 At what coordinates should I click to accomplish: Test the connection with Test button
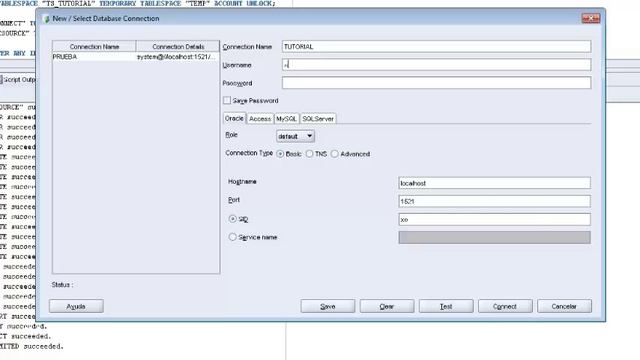pos(446,306)
